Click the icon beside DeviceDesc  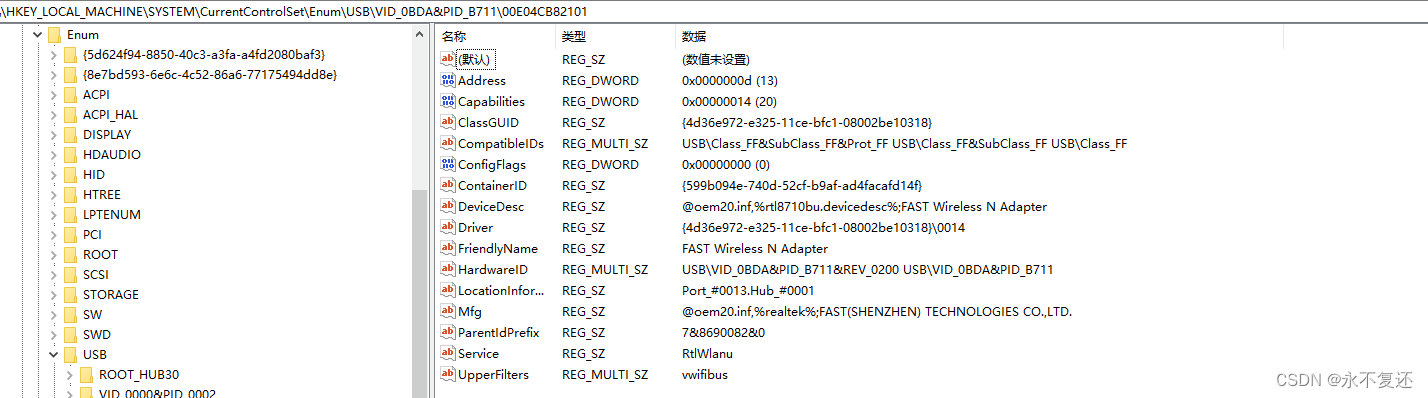click(448, 206)
